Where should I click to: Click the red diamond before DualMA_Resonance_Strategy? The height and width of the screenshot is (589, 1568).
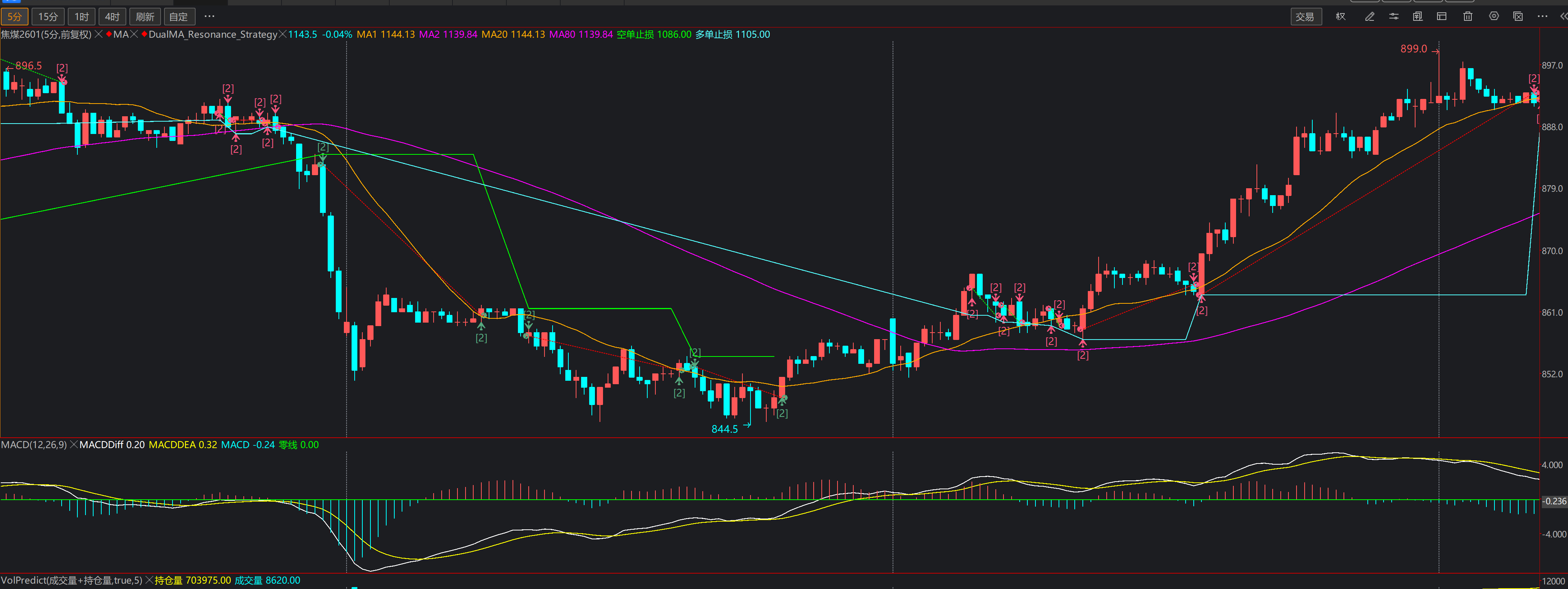click(144, 35)
